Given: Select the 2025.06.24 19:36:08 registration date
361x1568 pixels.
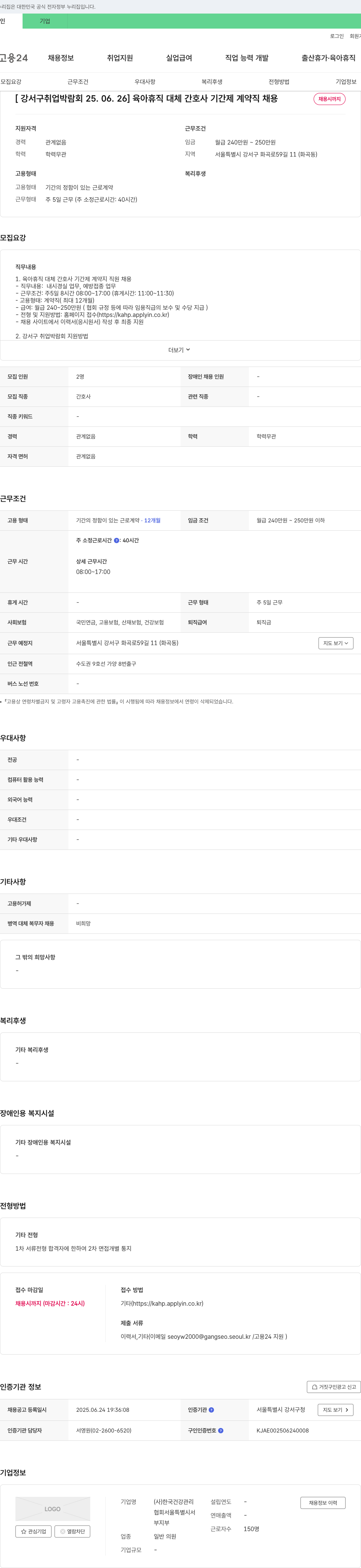Looking at the screenshot, I should pyautogui.click(x=103, y=1410).
